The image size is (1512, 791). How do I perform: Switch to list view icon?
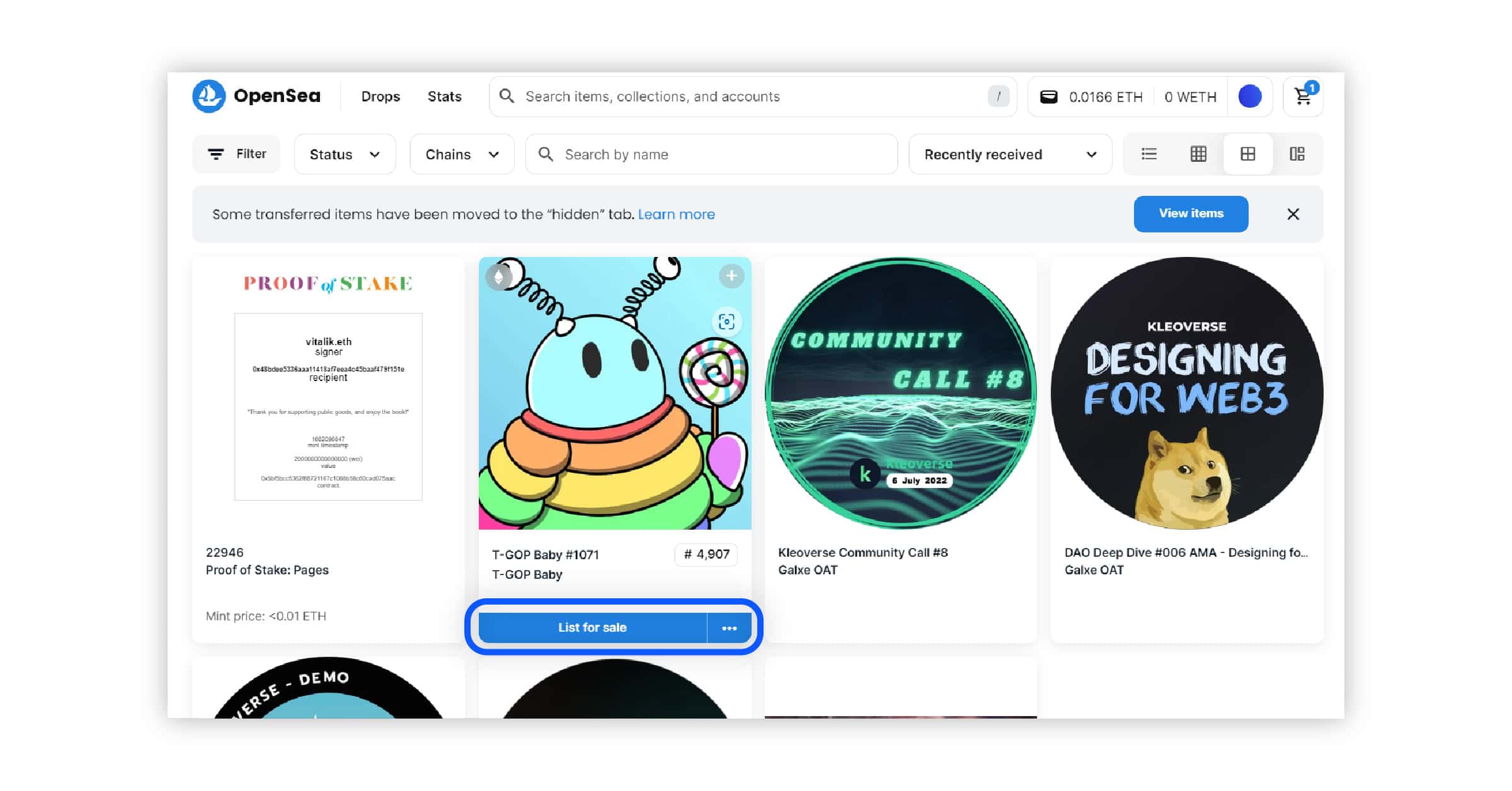point(1148,154)
